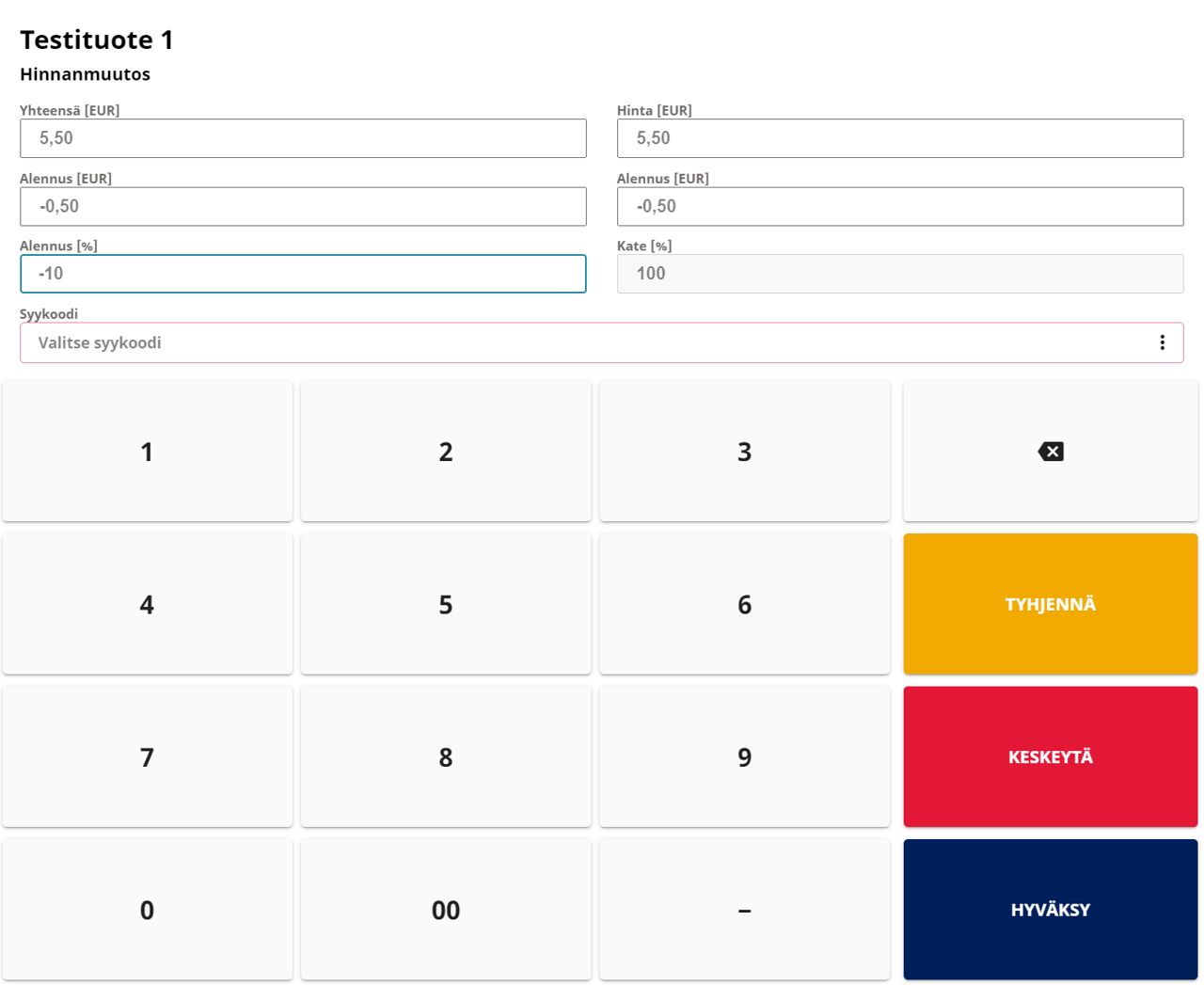Click the right Alennus [EUR] field
The width and height of the screenshot is (1204, 985).
[899, 206]
